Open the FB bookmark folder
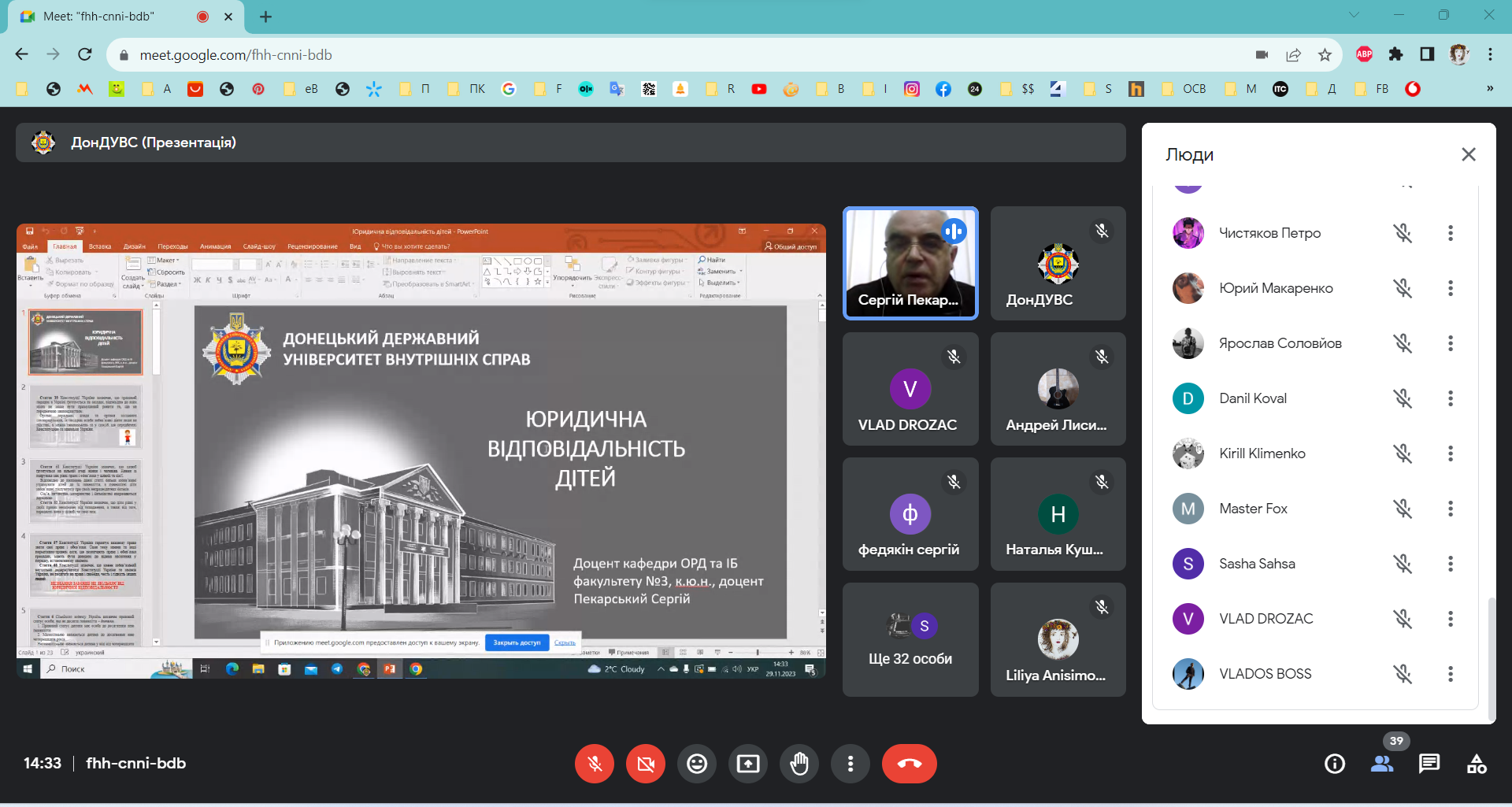Screen dimensions: 1512x807 pyautogui.click(x=1373, y=89)
